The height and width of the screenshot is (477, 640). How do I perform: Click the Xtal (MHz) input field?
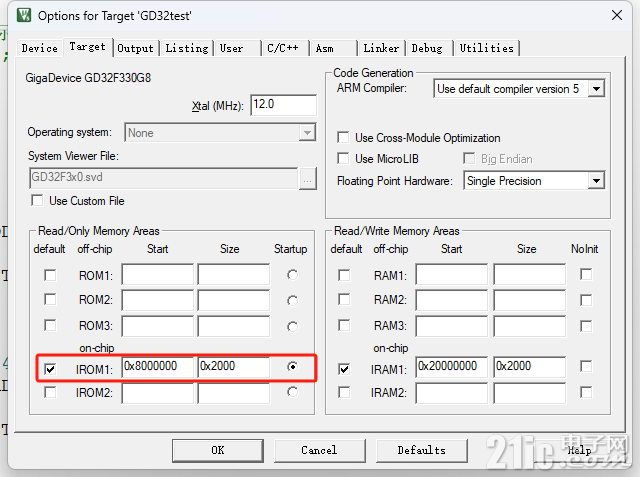click(x=283, y=105)
